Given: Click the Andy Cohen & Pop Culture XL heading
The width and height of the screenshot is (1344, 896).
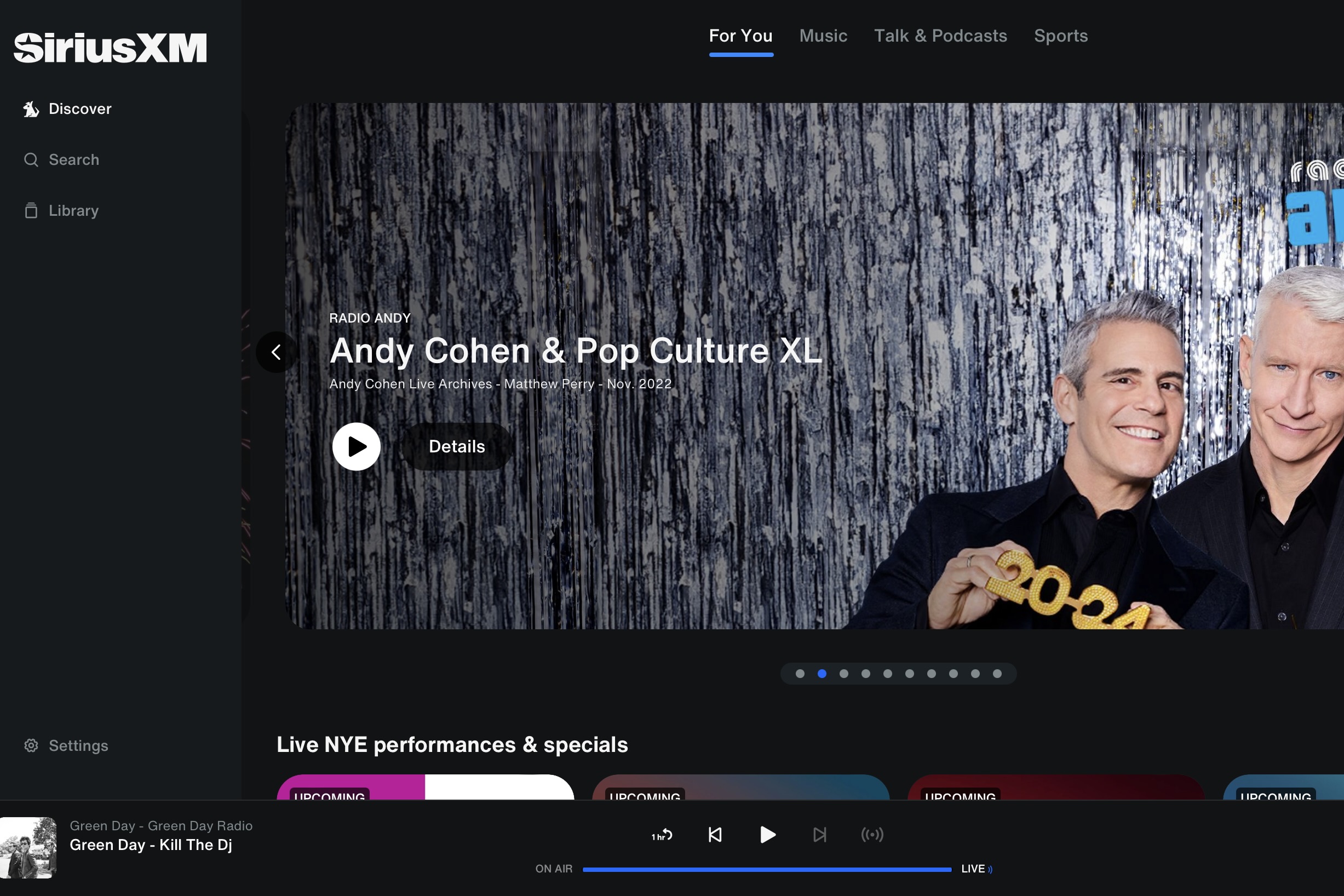Looking at the screenshot, I should [x=576, y=351].
